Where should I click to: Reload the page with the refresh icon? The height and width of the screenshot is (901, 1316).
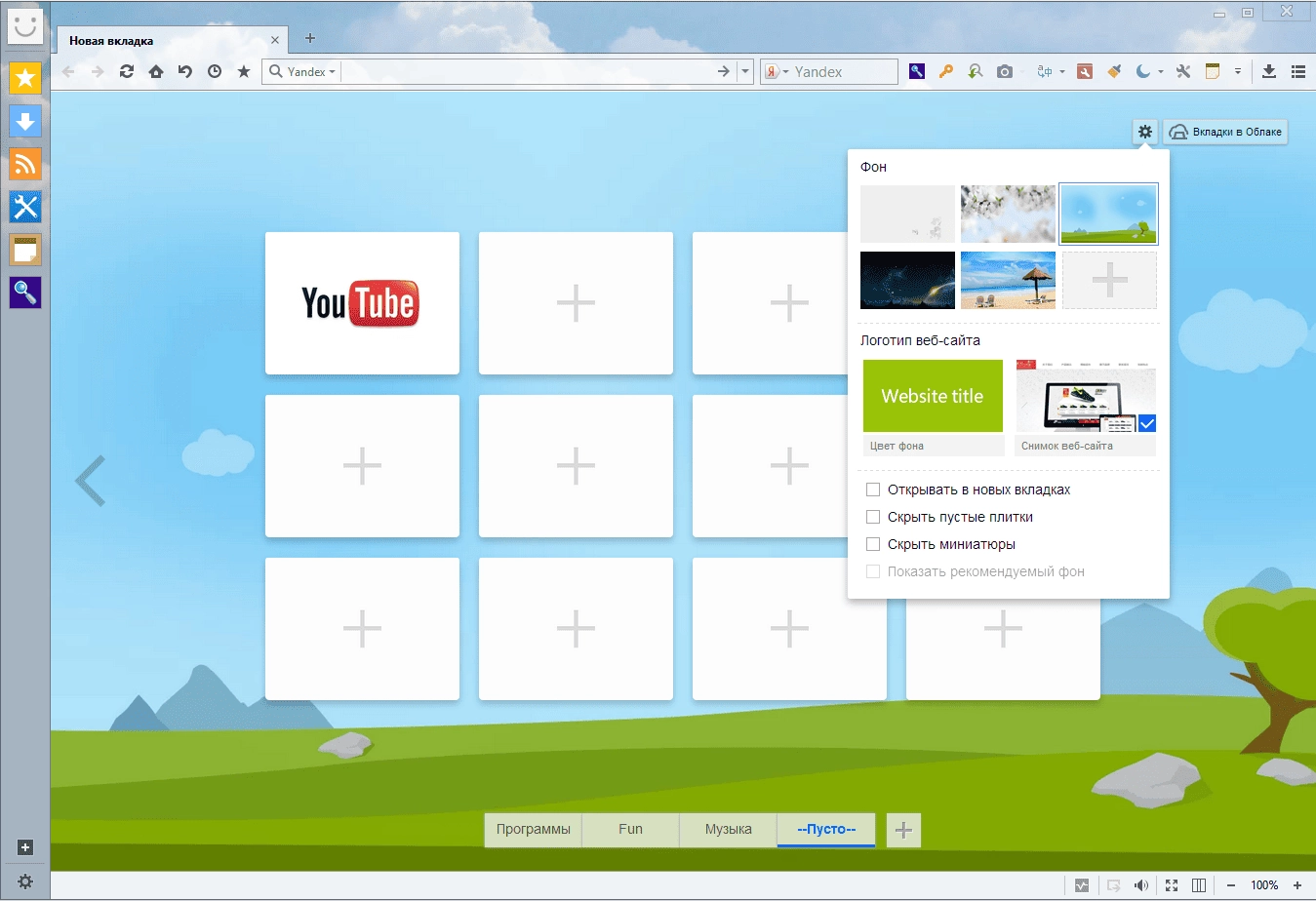coord(127,71)
